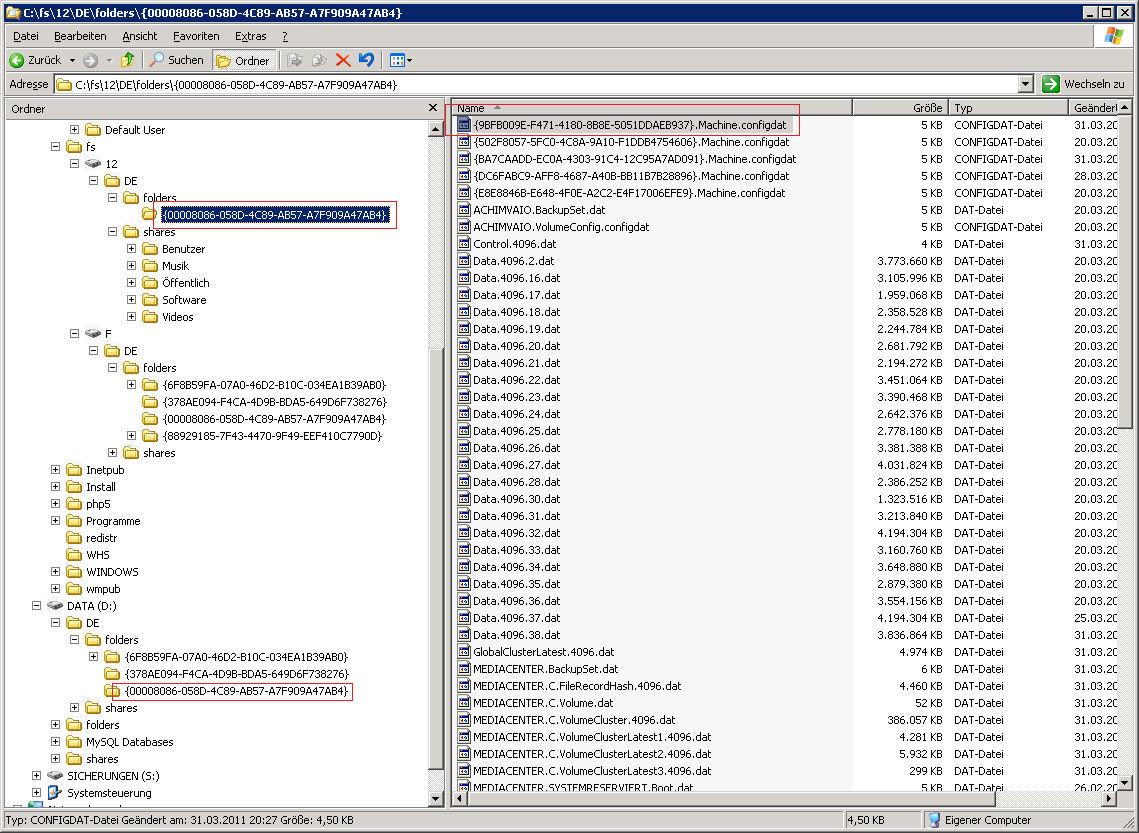Expand the Musik share node
The height and width of the screenshot is (833, 1139).
tap(131, 265)
